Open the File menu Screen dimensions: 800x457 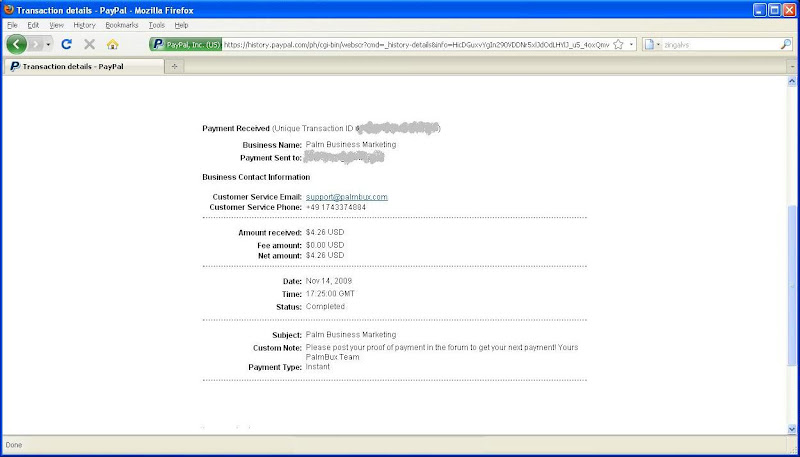click(12, 25)
